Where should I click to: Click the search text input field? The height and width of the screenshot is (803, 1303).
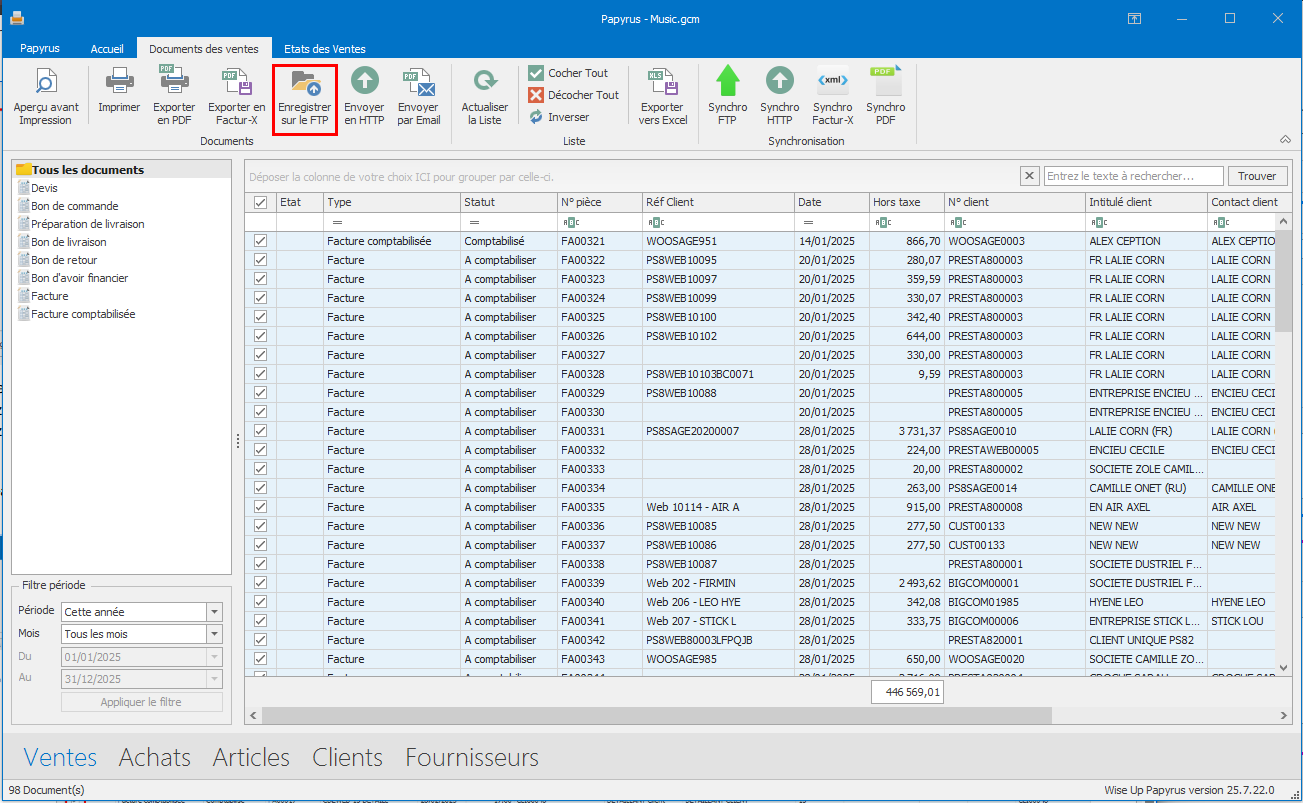[x=1133, y=176]
